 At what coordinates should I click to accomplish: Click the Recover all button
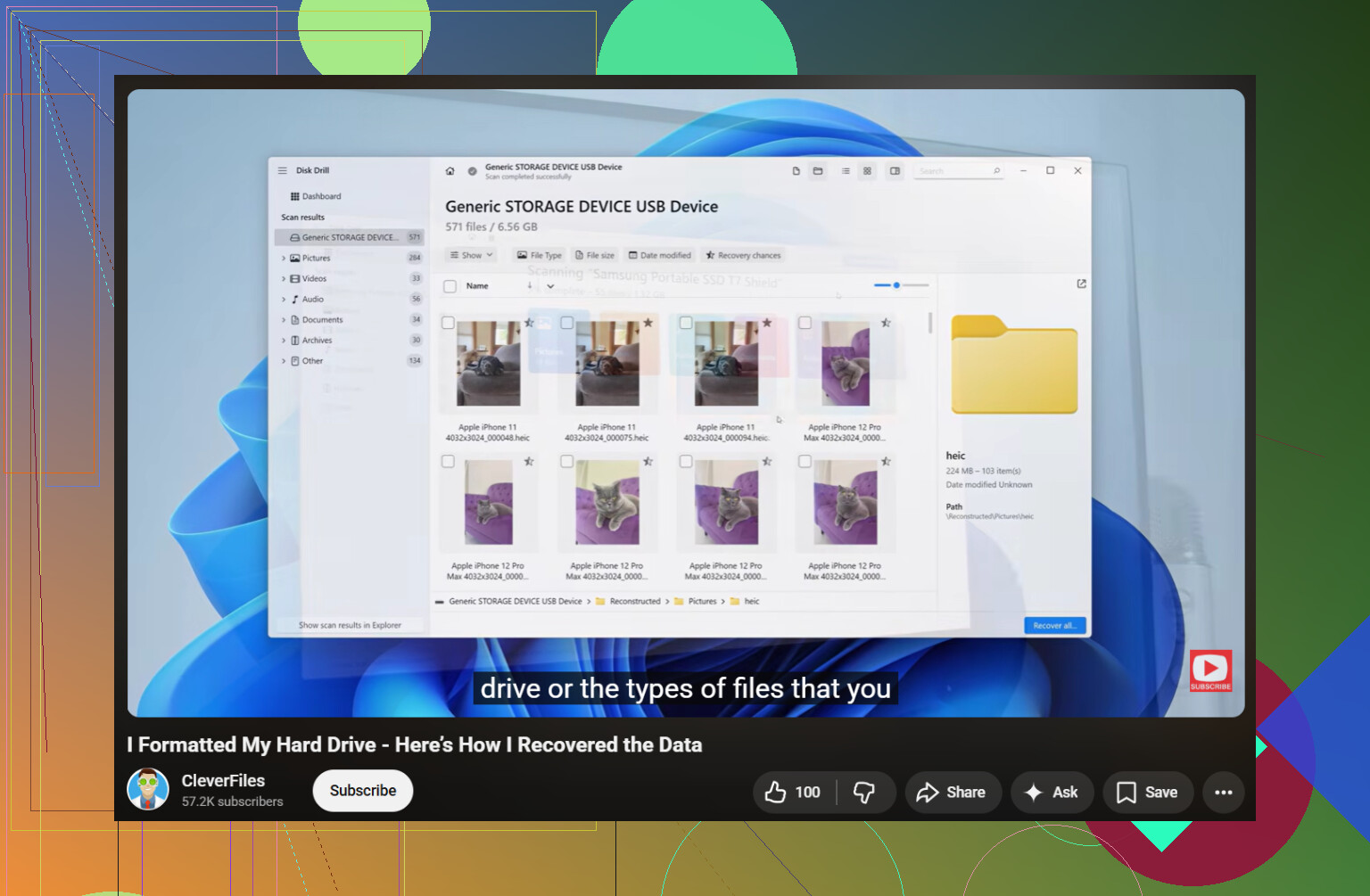[1054, 625]
